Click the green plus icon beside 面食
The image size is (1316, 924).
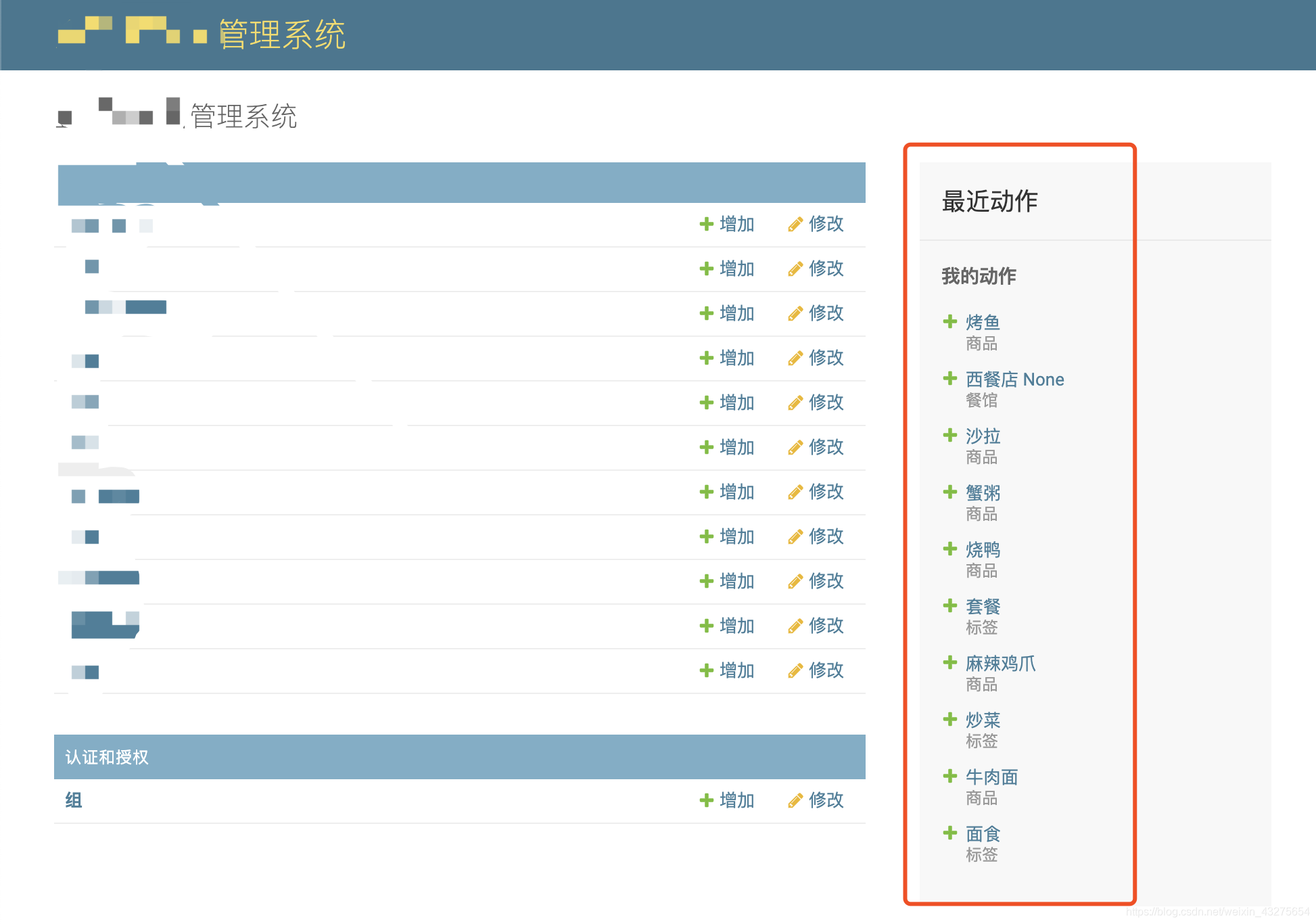point(950,833)
